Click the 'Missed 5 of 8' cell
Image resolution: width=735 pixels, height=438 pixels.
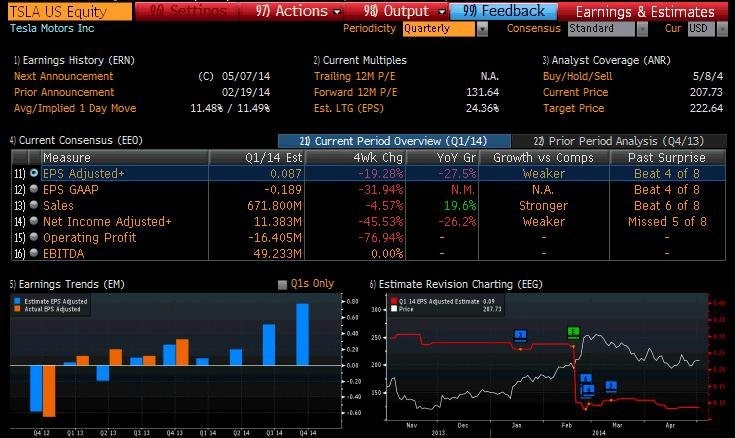point(667,221)
